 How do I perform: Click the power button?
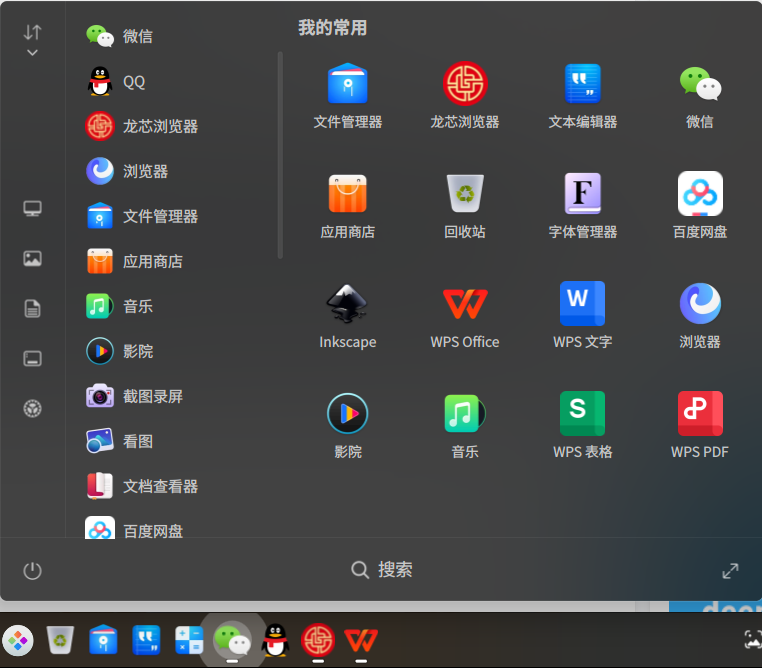pos(33,571)
